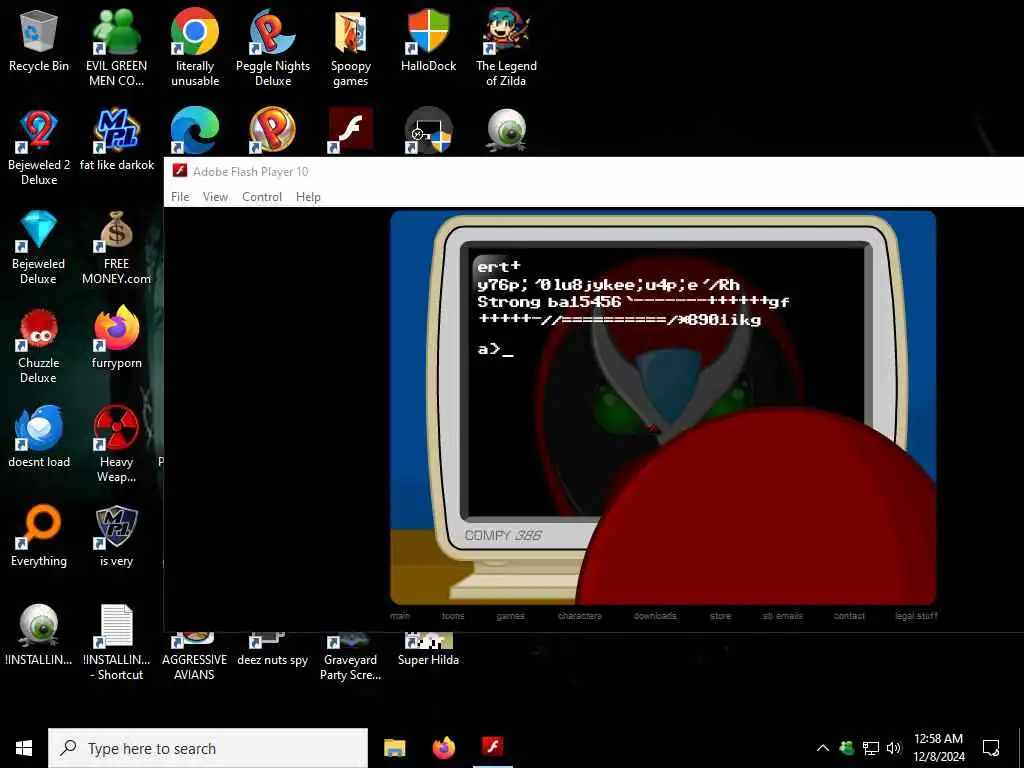Expand the hidden system tray icons chevron

click(823, 748)
